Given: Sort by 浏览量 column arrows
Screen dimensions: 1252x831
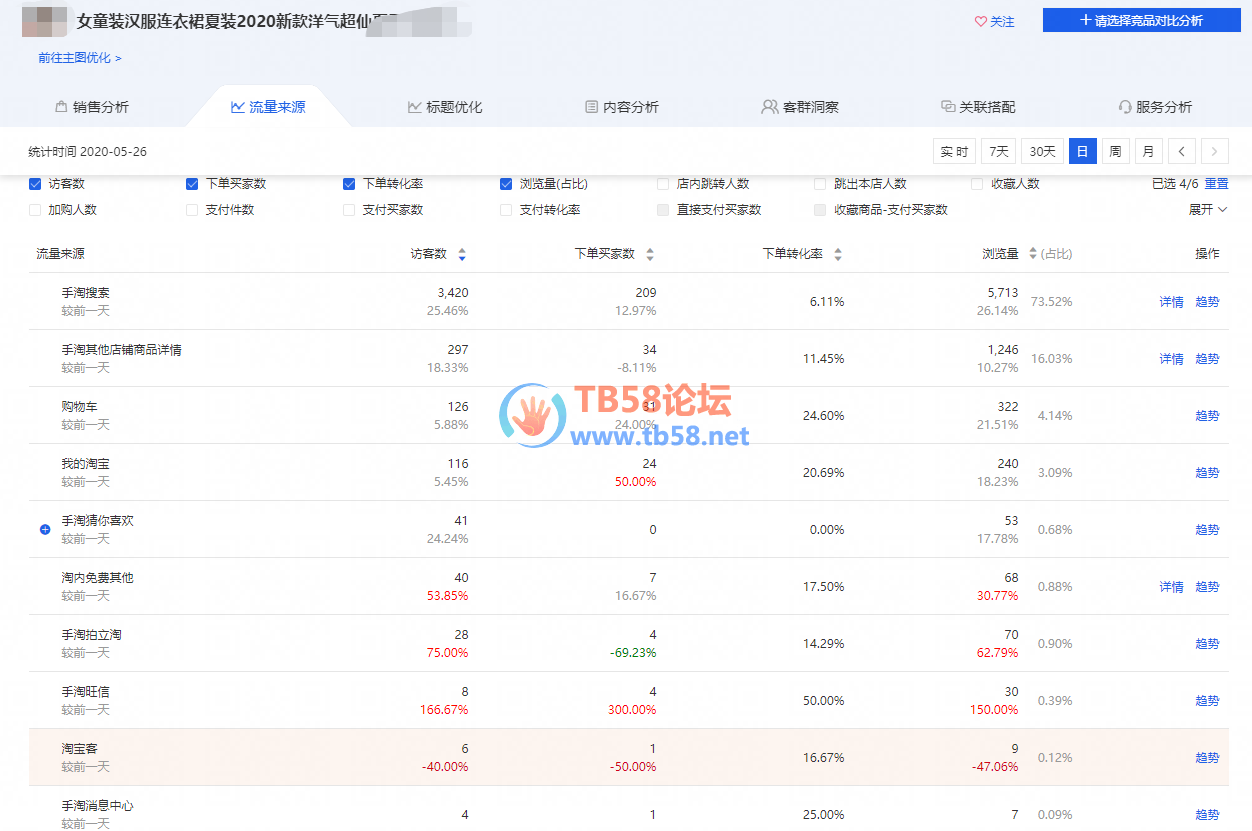Looking at the screenshot, I should pyautogui.click(x=1033, y=254).
